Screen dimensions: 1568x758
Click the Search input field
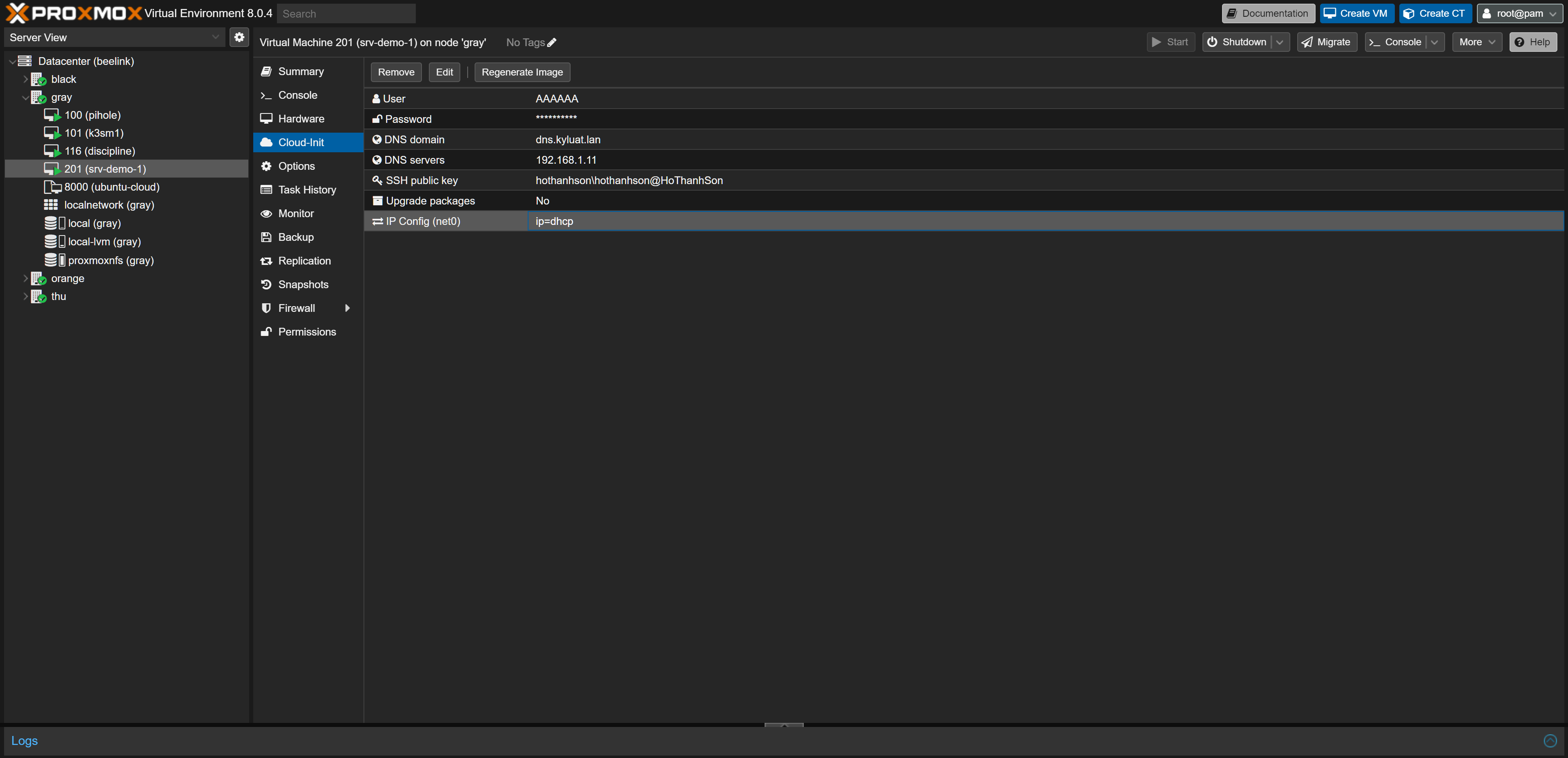(346, 13)
